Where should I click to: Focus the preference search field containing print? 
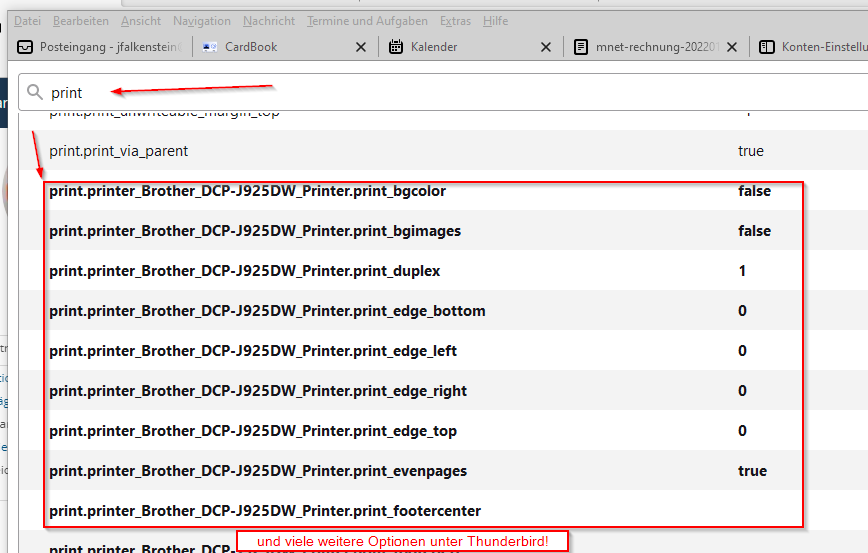[x=443, y=92]
